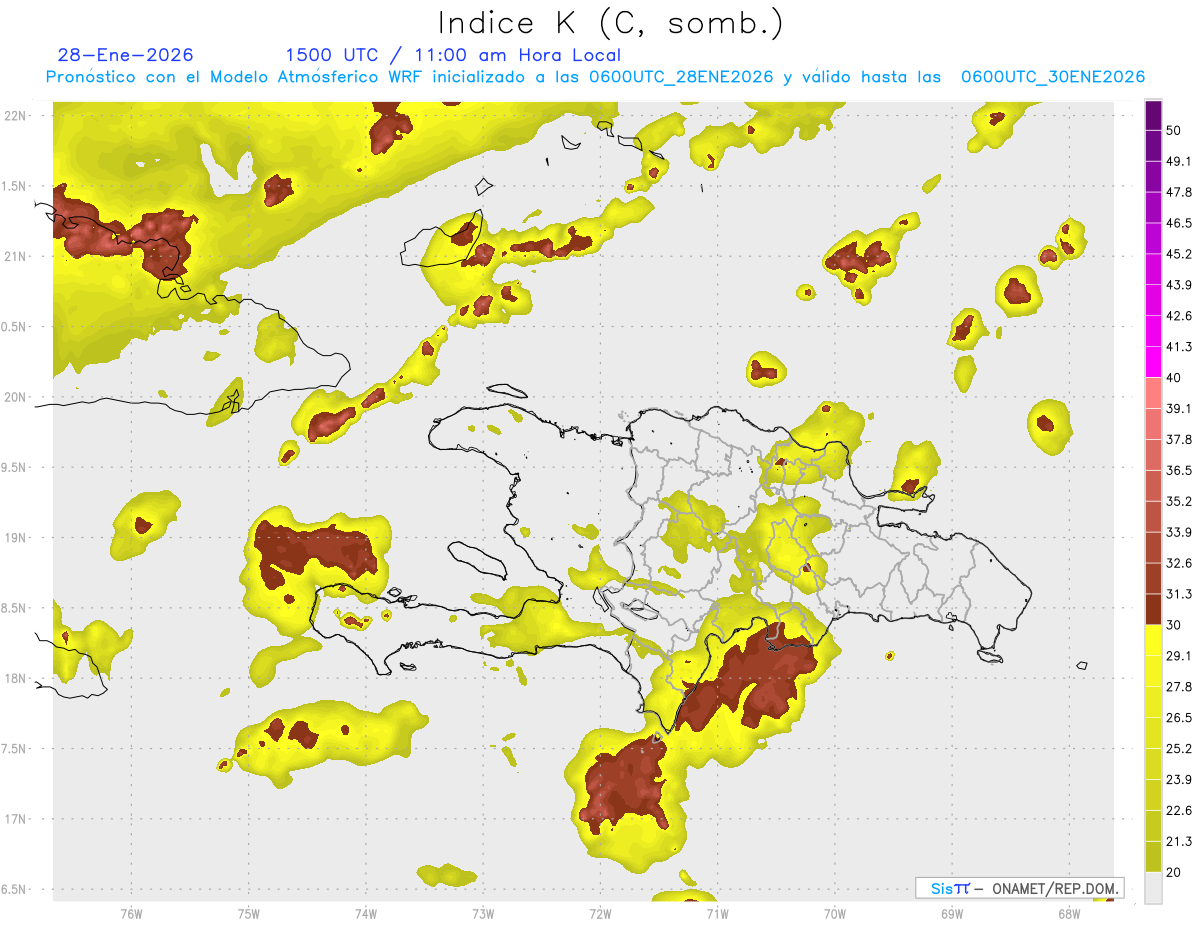Pick the yellow swatch between 29.1 and 30

tap(1153, 640)
